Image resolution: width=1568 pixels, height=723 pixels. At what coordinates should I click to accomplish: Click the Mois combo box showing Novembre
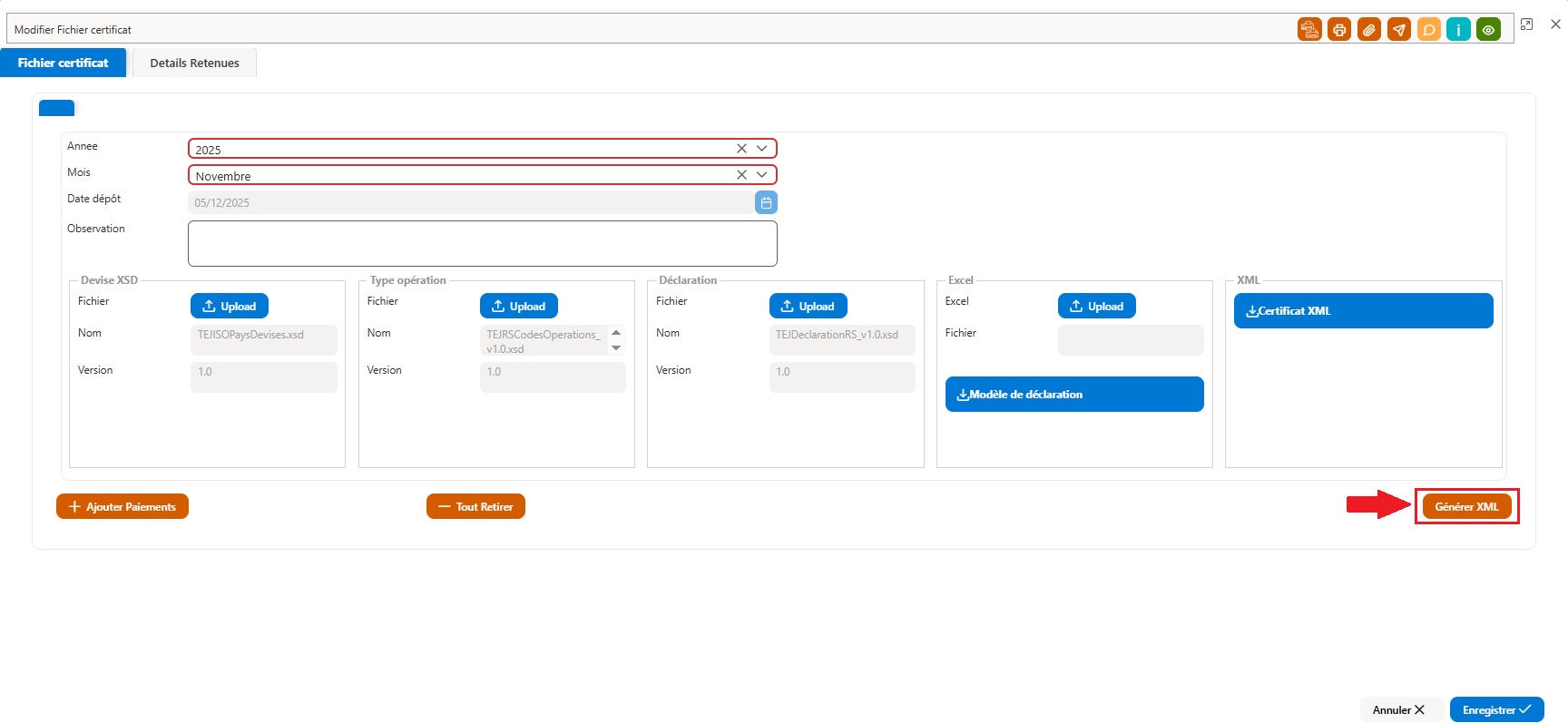pos(483,175)
